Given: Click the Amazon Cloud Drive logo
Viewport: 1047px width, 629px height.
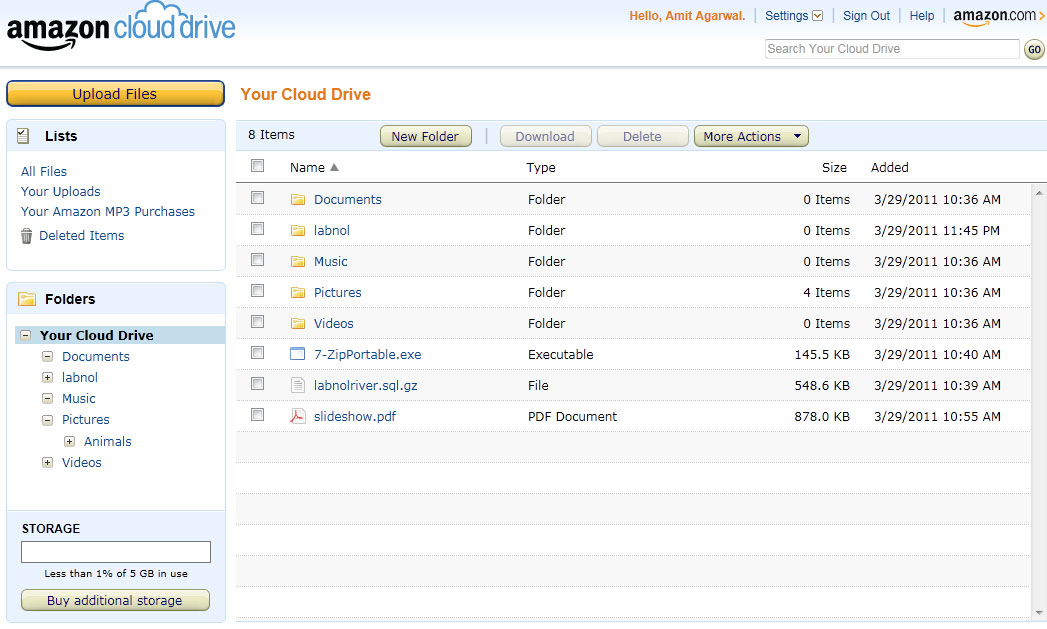Looking at the screenshot, I should pos(121,27).
